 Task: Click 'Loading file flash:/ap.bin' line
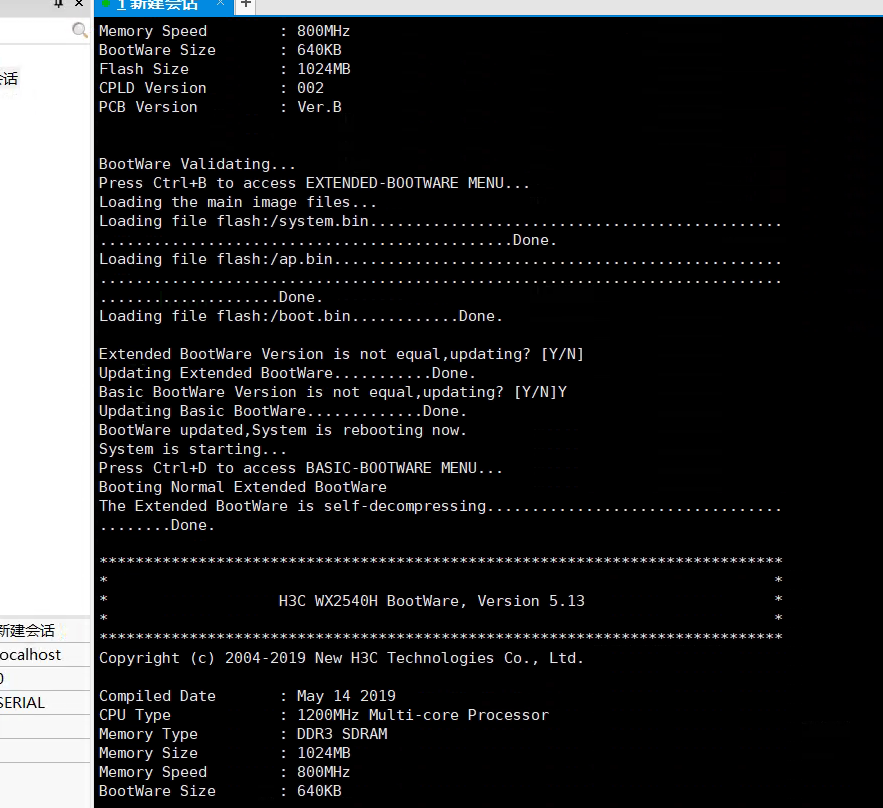point(440,260)
